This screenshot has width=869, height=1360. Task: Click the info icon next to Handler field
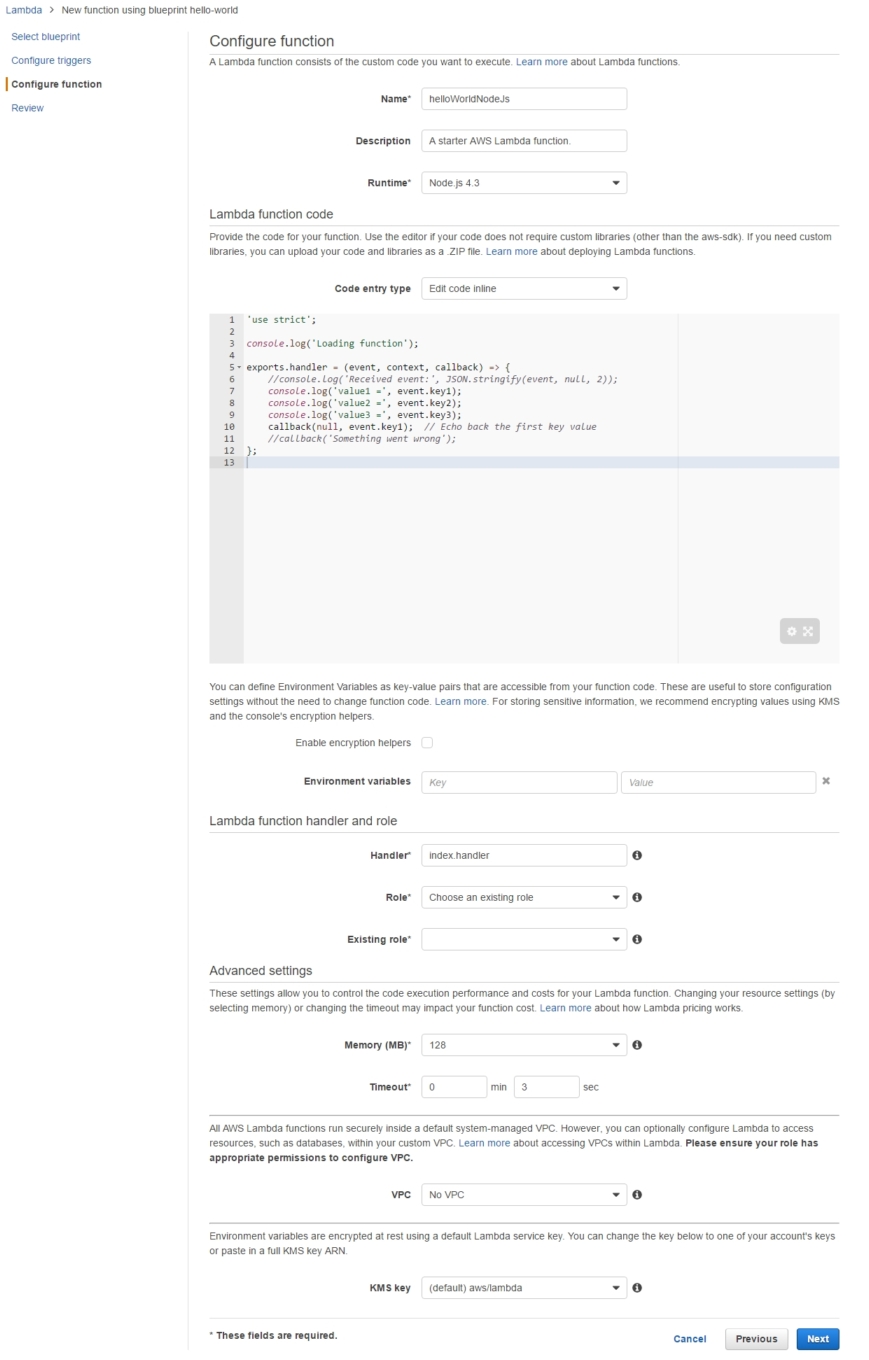[x=637, y=855]
